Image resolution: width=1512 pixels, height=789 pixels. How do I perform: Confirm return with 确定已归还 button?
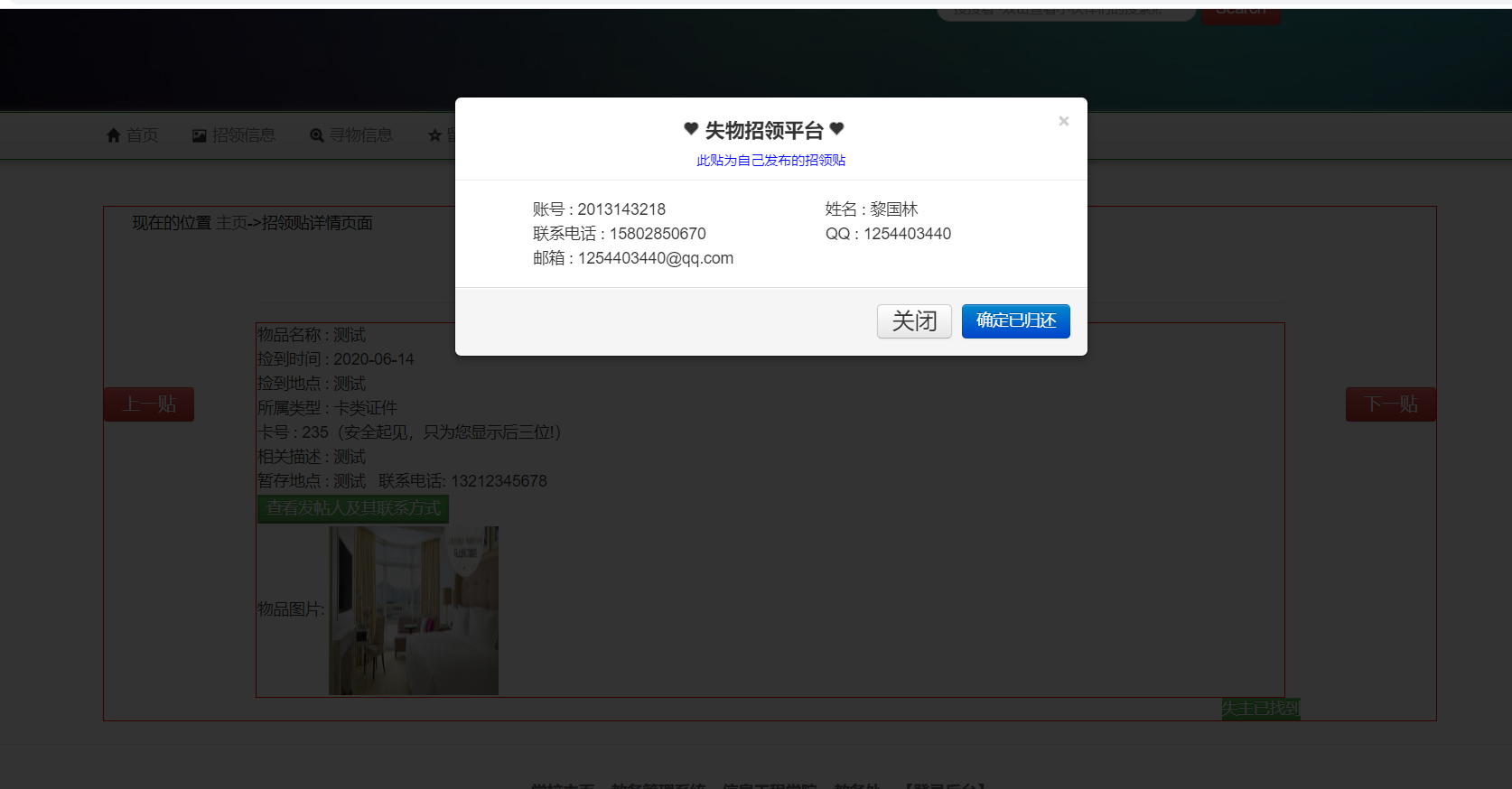(x=1016, y=321)
